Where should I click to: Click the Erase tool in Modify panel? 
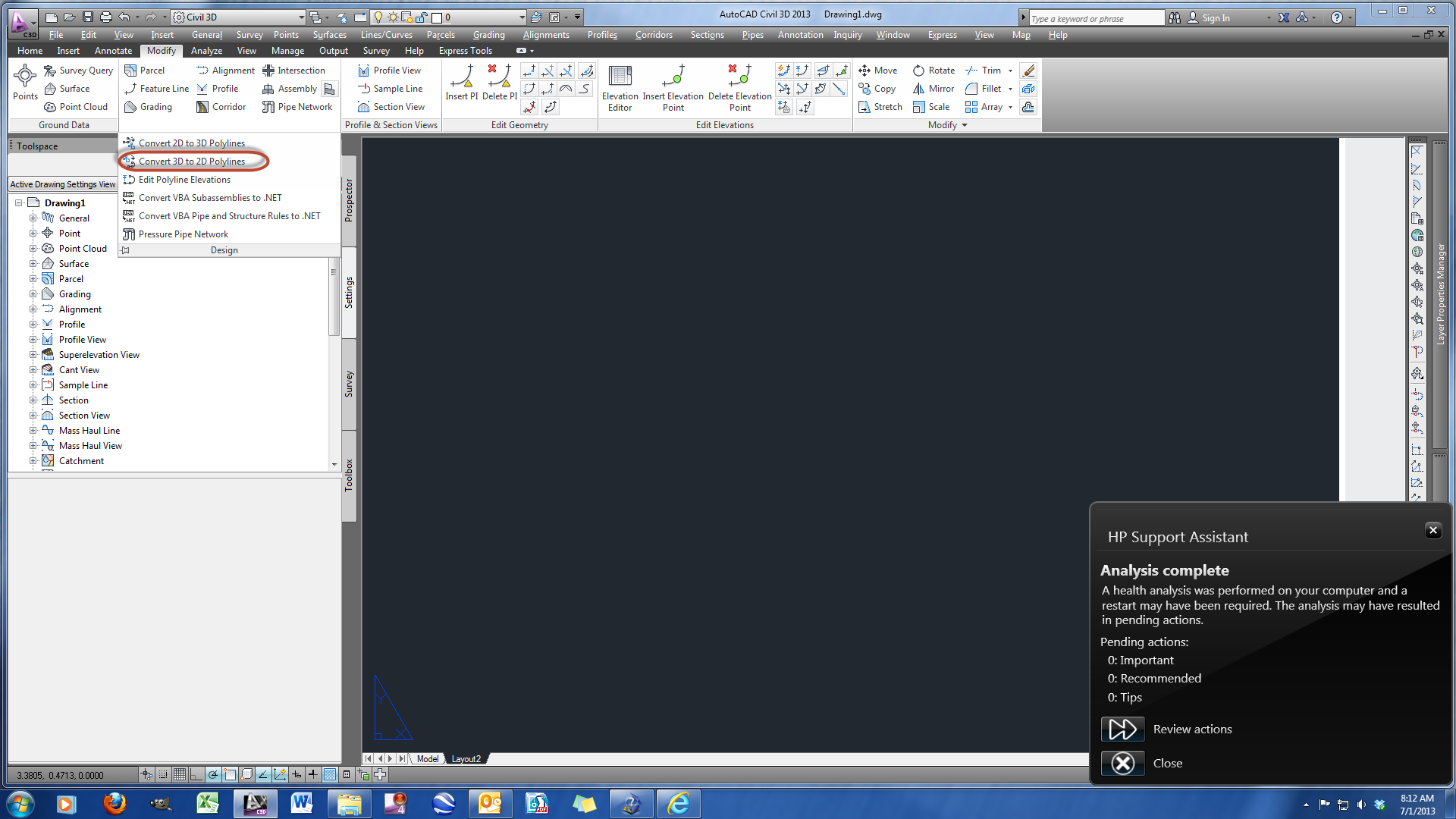tap(1028, 71)
